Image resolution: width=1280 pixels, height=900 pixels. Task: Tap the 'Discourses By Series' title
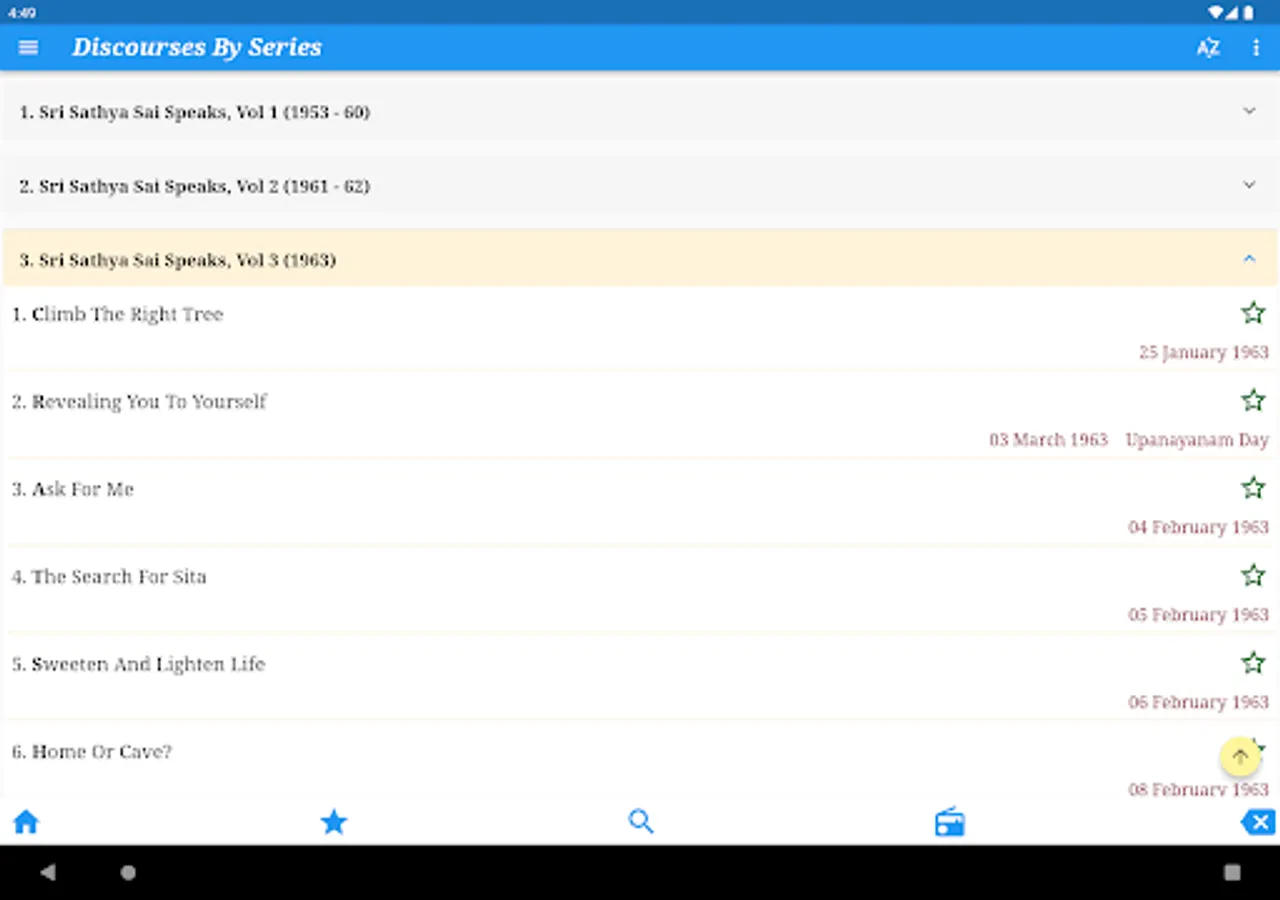[x=197, y=47]
